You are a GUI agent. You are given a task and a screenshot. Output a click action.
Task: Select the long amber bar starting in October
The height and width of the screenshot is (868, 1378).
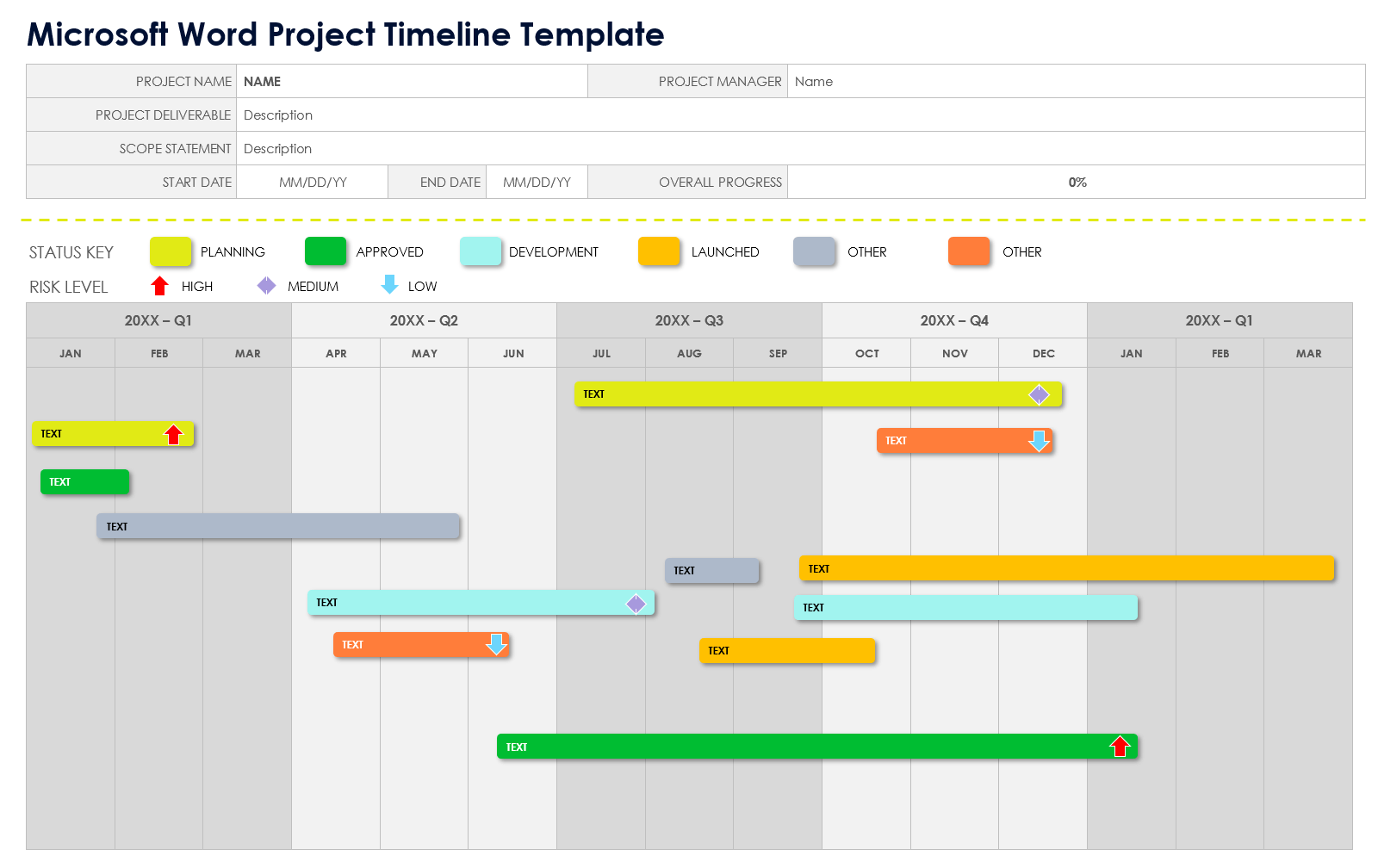[x=1066, y=568]
